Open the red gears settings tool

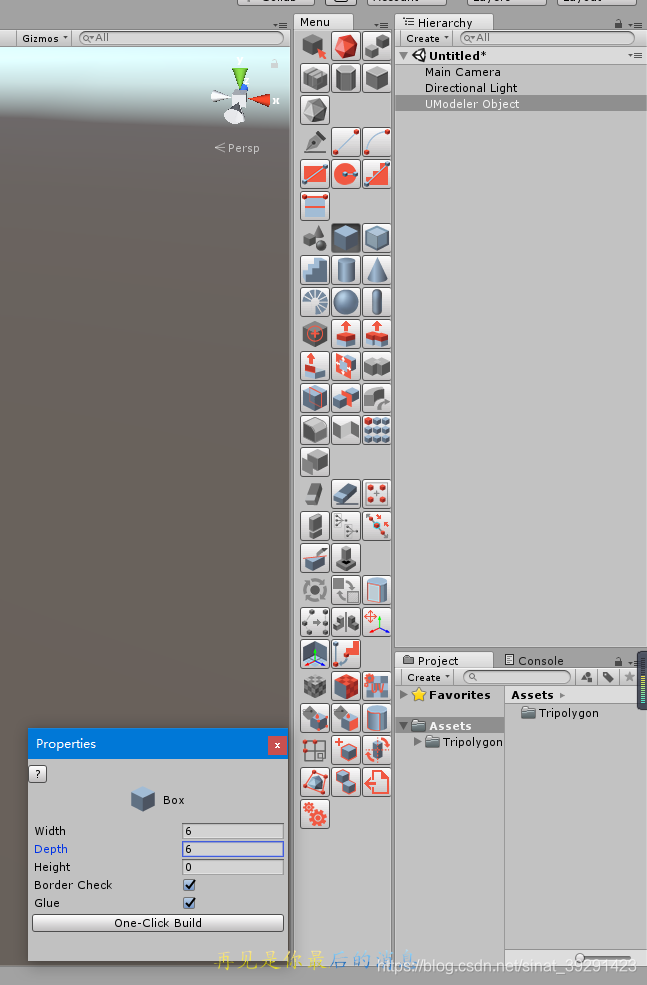(315, 814)
